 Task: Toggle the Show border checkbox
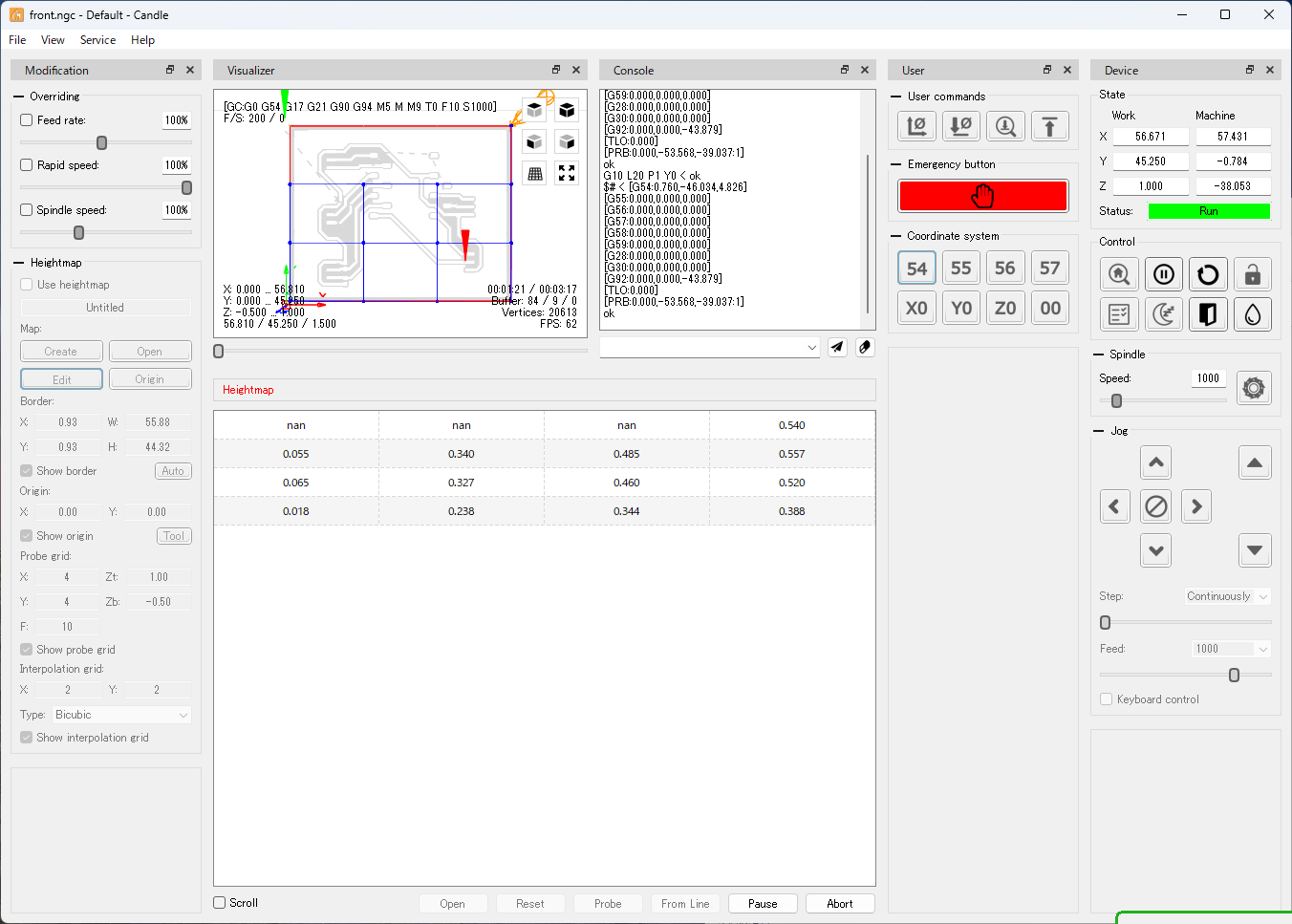point(27,471)
